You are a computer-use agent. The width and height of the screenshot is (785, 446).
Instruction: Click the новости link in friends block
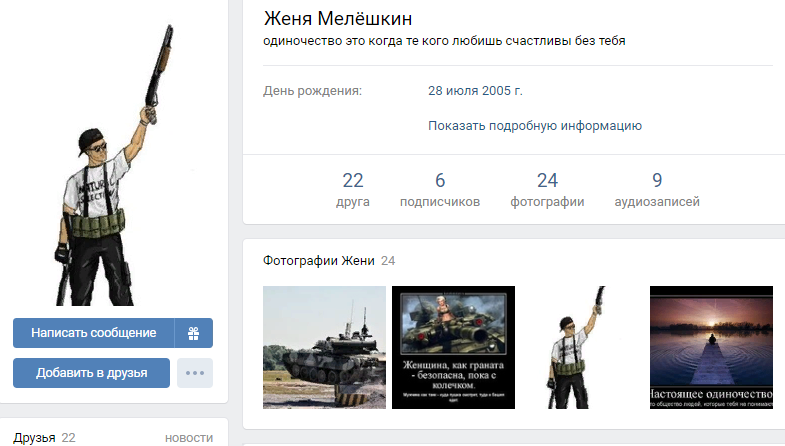point(189,438)
